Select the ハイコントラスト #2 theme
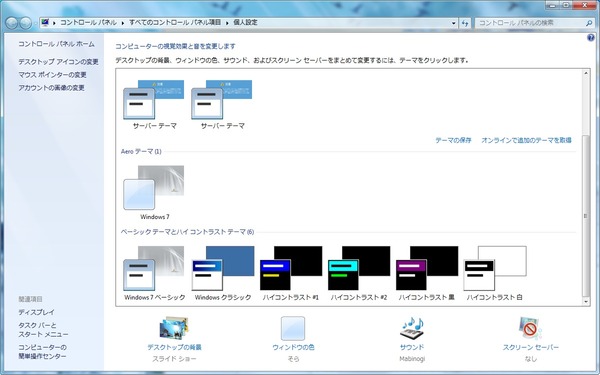The width and height of the screenshot is (600, 375). pos(359,273)
